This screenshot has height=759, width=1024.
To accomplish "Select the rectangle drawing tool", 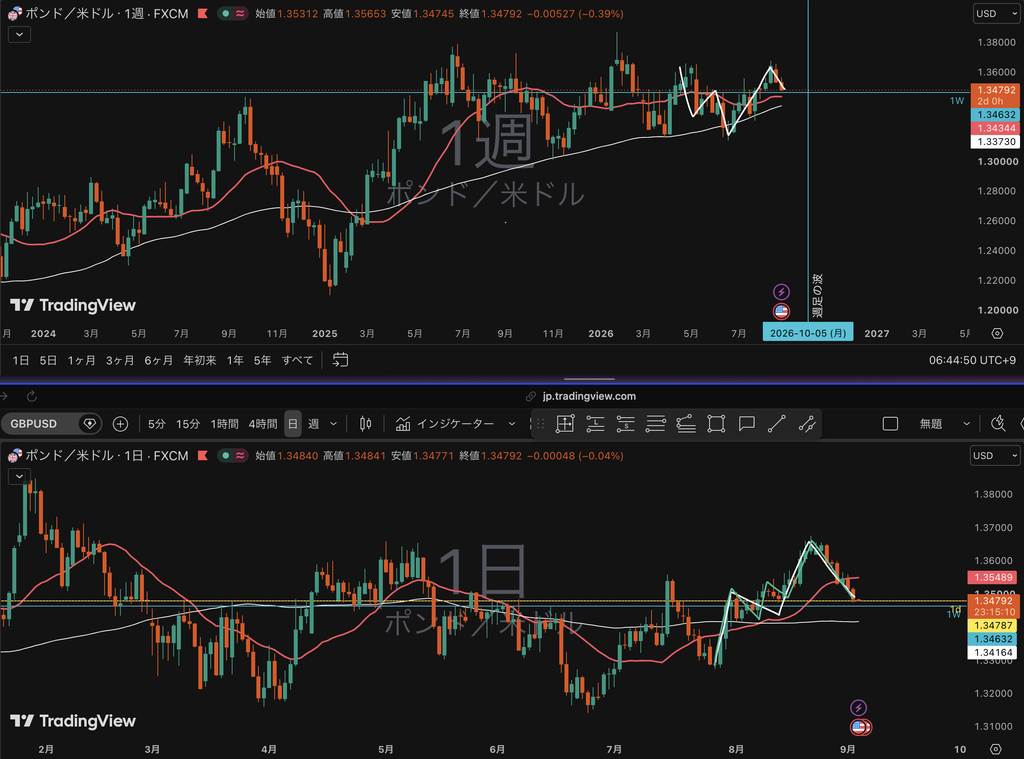I will [x=716, y=424].
